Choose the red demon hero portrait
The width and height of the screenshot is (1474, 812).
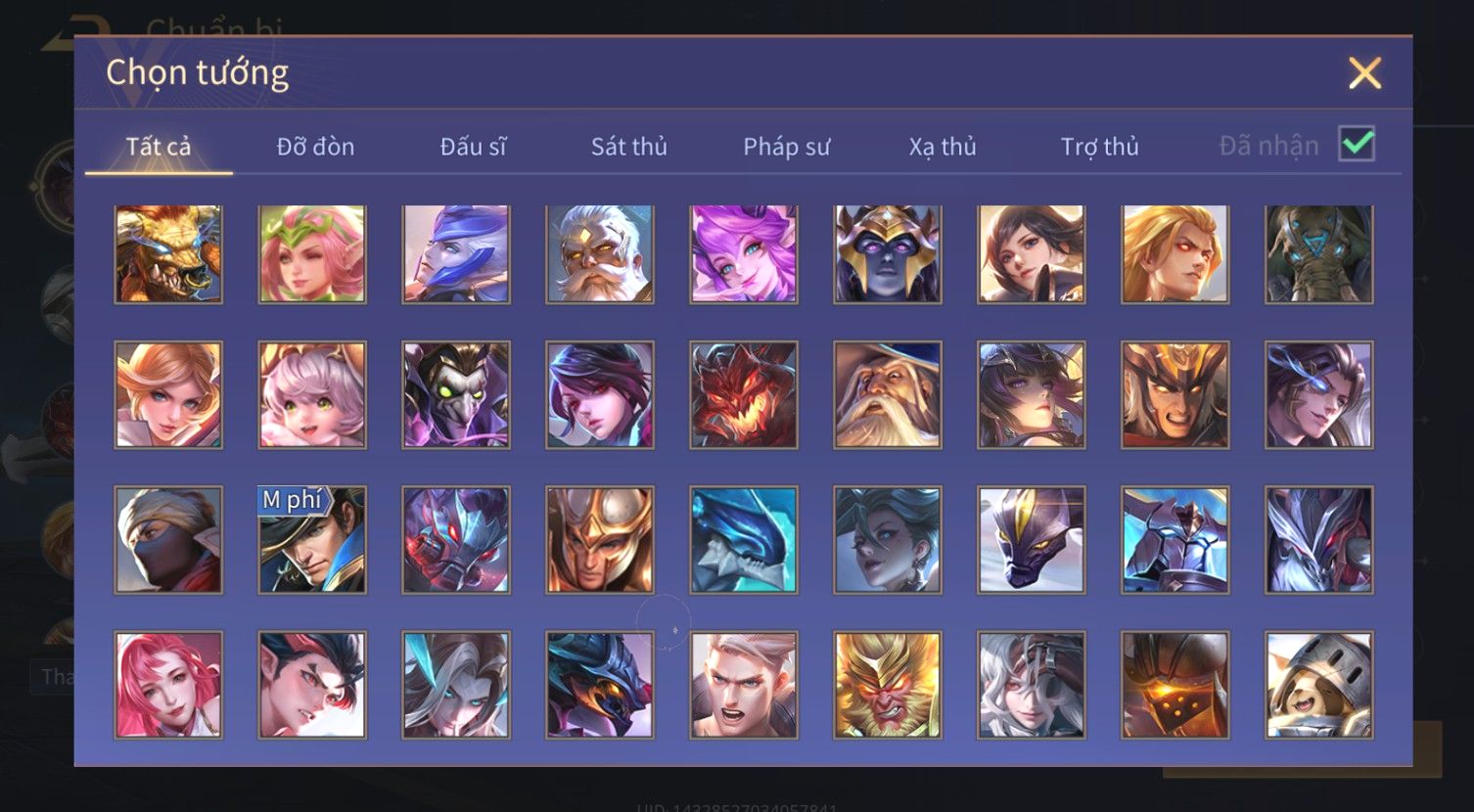[x=744, y=395]
